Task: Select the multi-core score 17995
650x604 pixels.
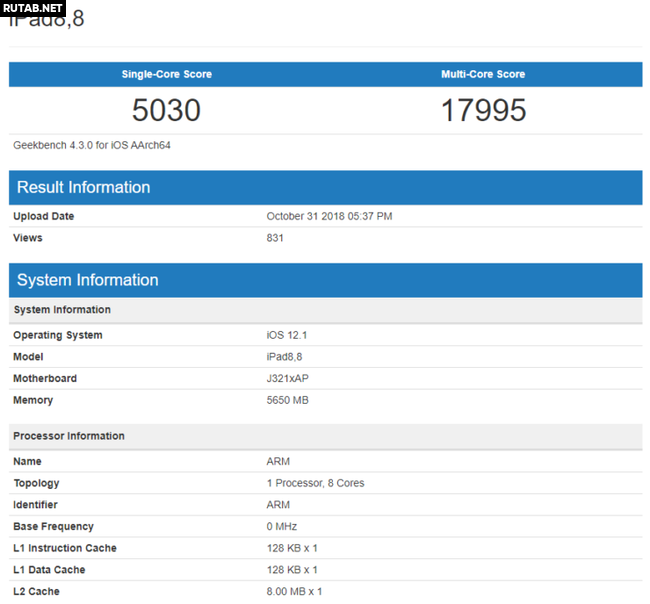Action: click(483, 110)
